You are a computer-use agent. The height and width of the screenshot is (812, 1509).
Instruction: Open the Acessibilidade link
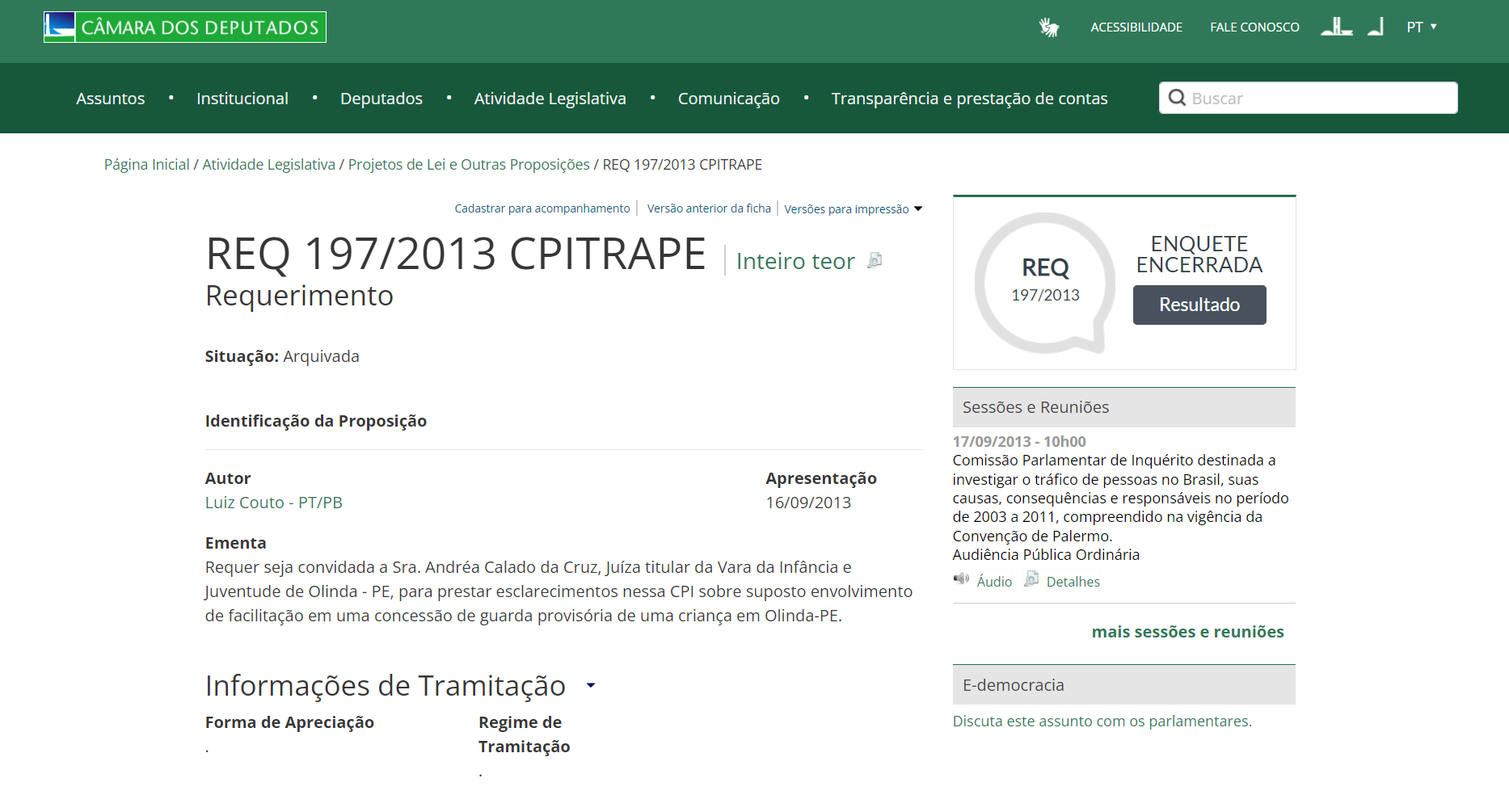(1136, 27)
